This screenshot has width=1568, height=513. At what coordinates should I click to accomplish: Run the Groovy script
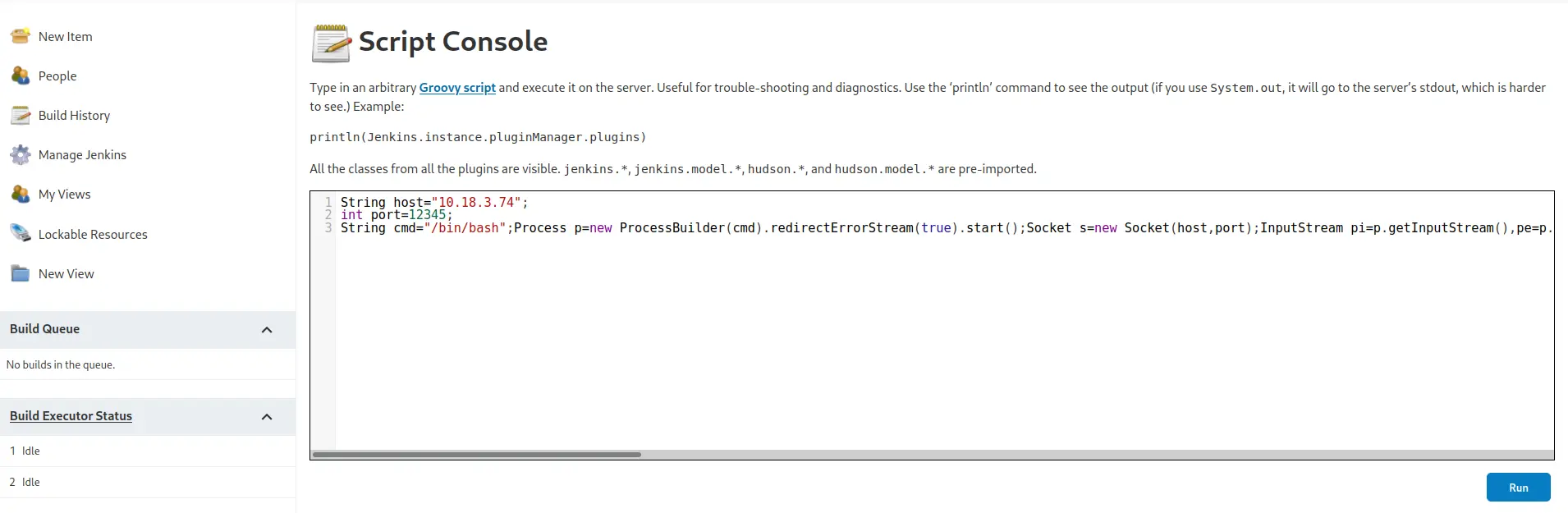click(1518, 488)
